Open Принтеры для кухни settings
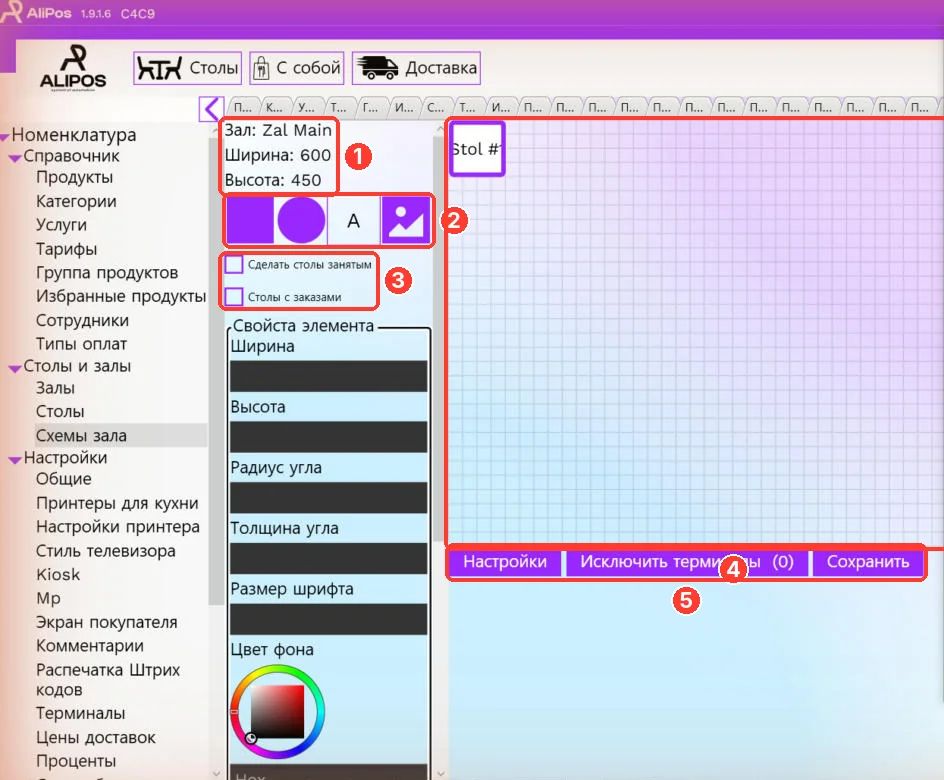 pyautogui.click(x=117, y=503)
